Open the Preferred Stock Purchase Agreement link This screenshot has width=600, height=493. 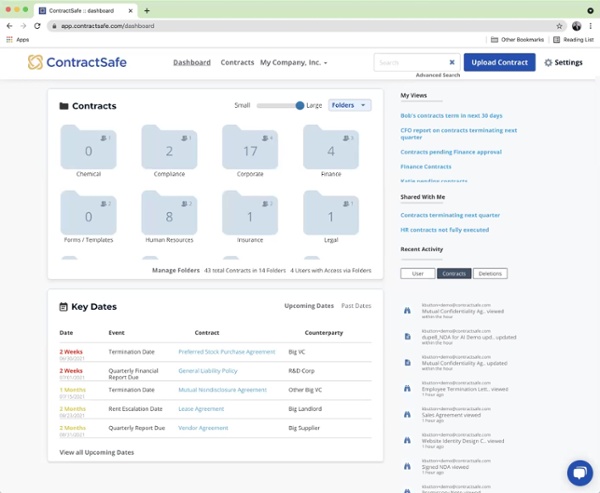click(226, 352)
